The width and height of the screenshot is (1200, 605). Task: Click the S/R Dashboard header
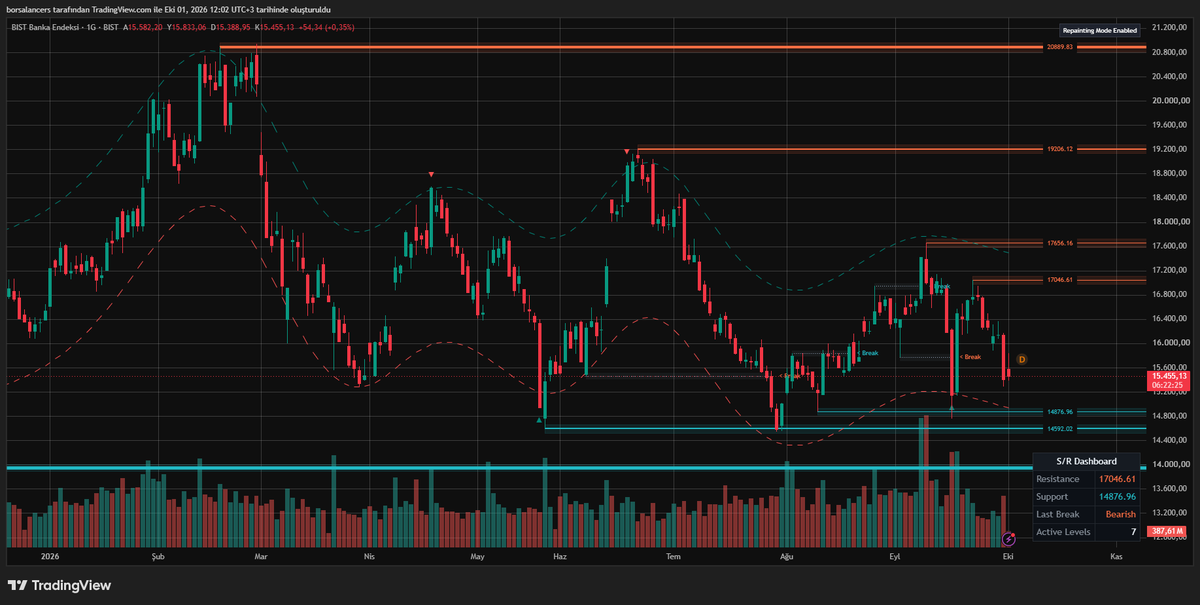[1087, 461]
